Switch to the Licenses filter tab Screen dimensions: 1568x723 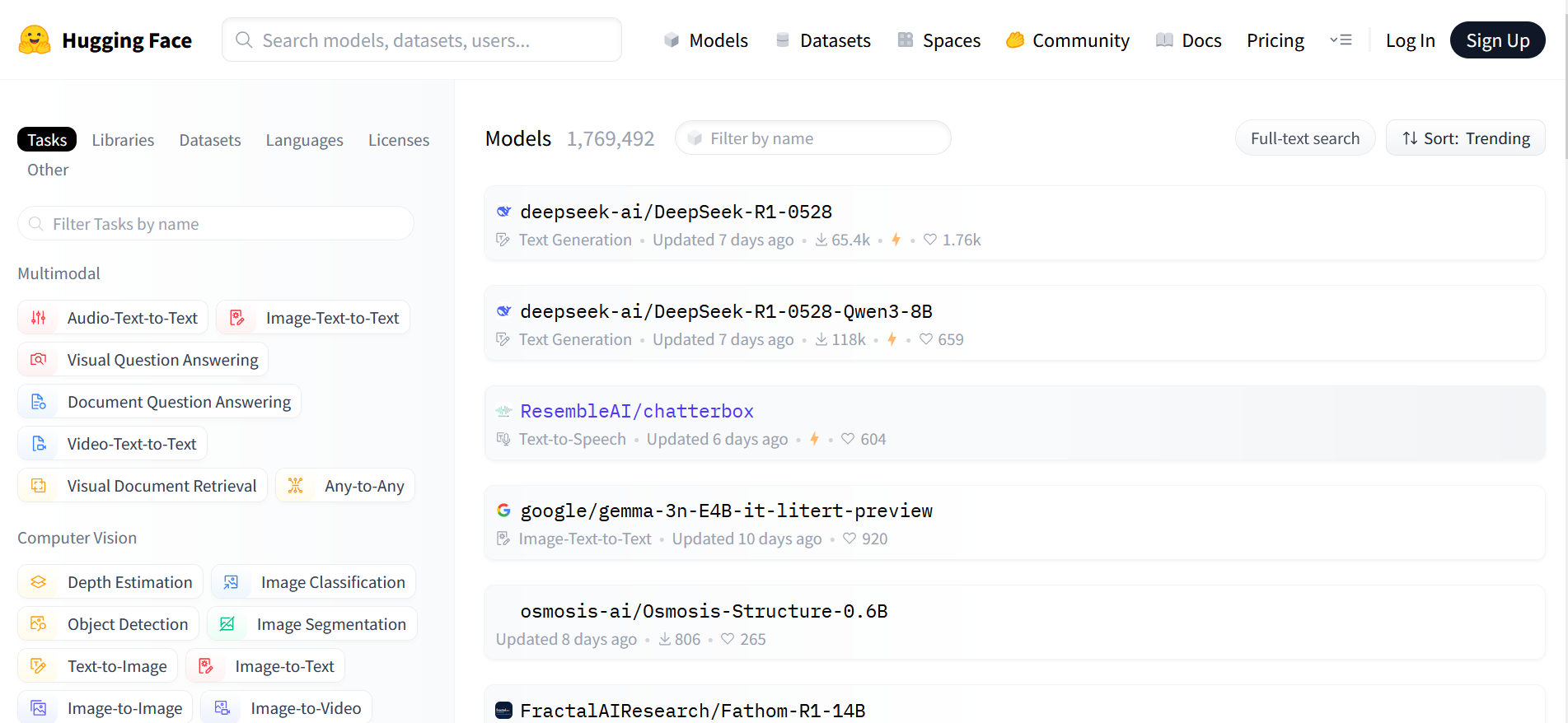pos(399,140)
